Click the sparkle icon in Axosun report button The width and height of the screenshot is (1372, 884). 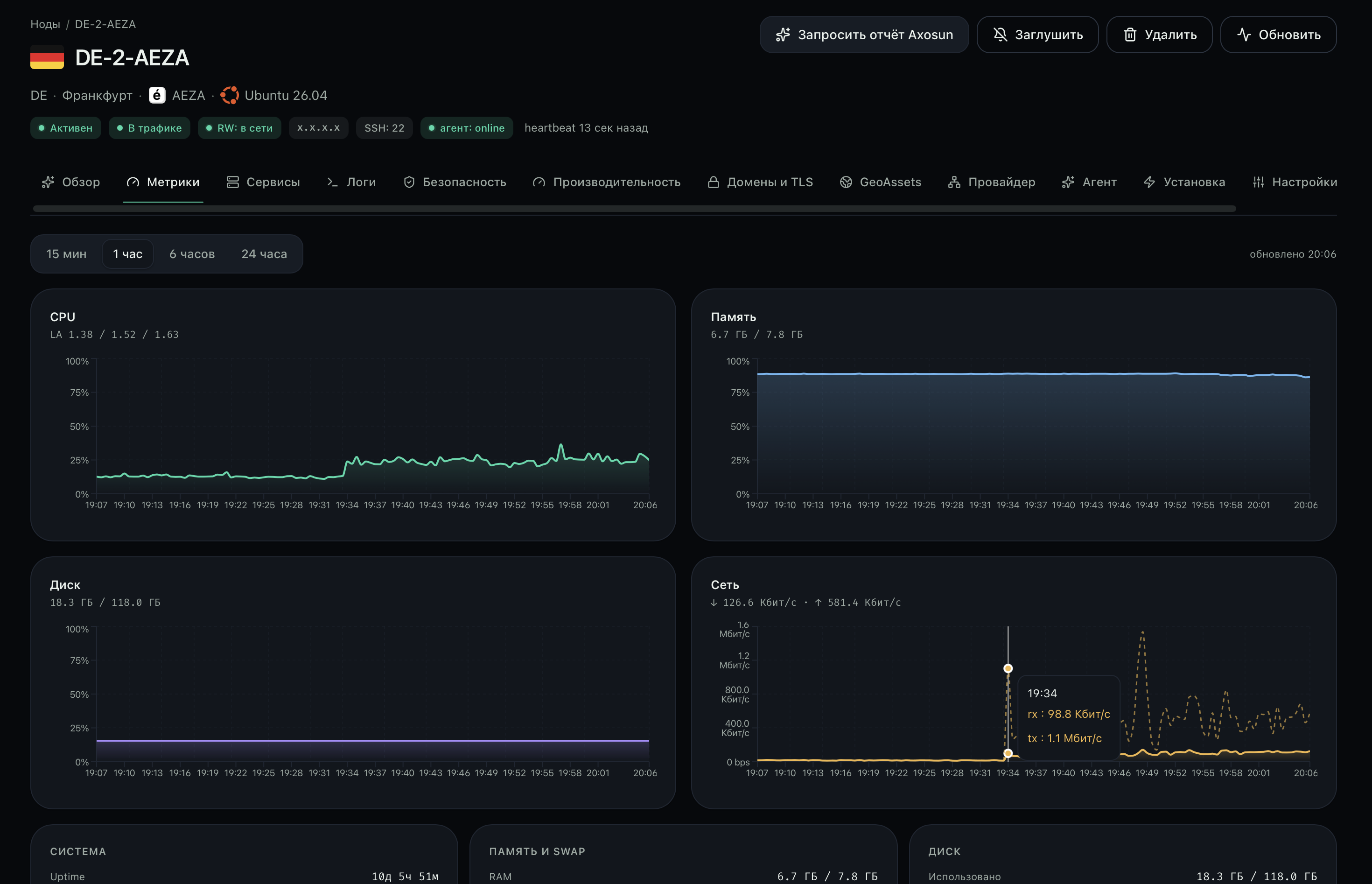coord(783,35)
